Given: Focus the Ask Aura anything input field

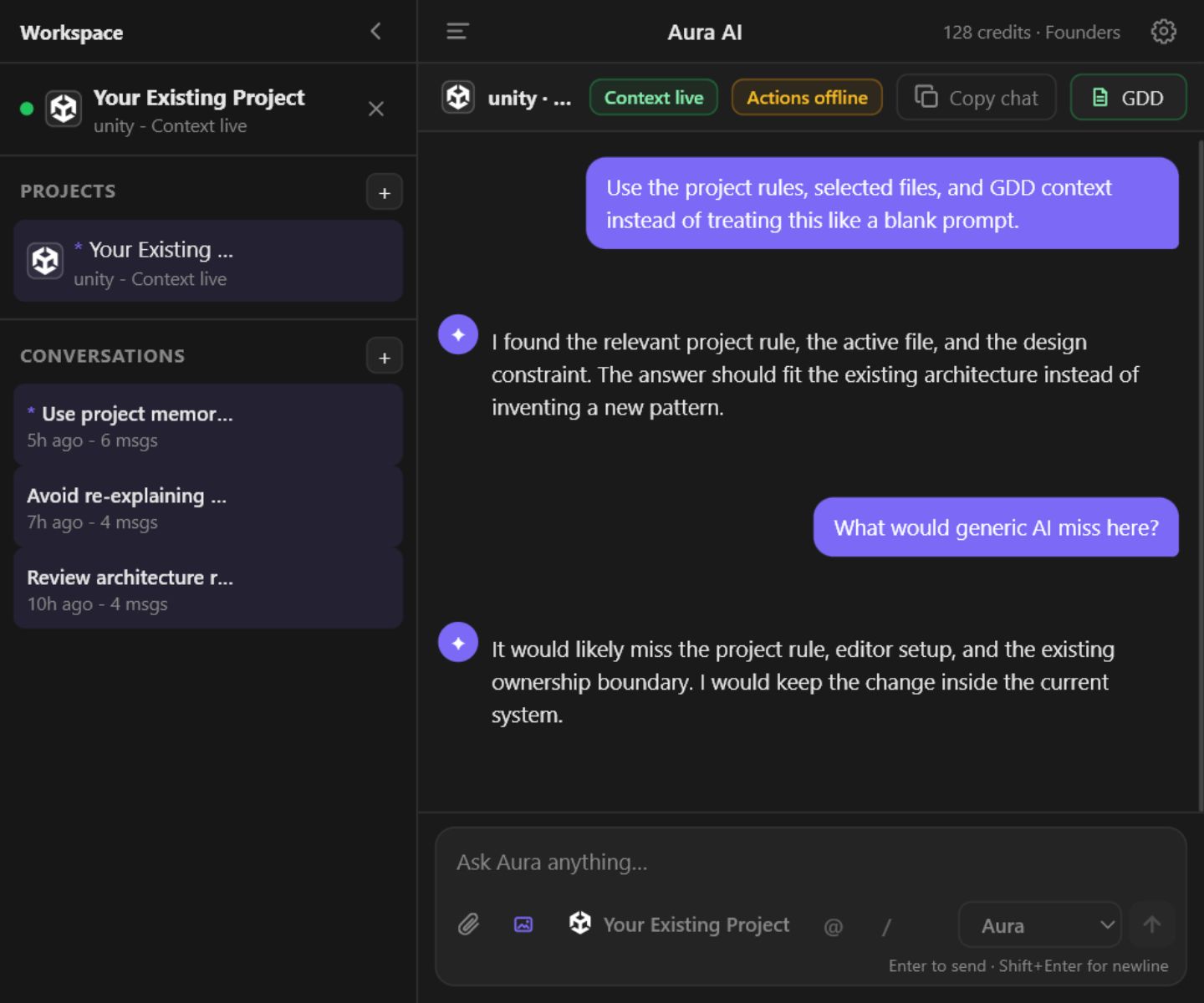Looking at the screenshot, I should point(811,862).
